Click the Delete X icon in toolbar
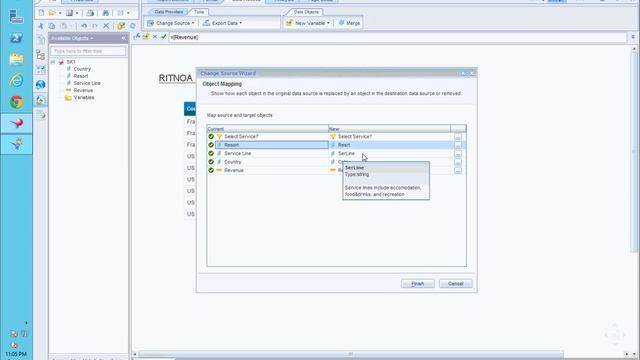This screenshot has width=640, height=360. click(x=106, y=26)
